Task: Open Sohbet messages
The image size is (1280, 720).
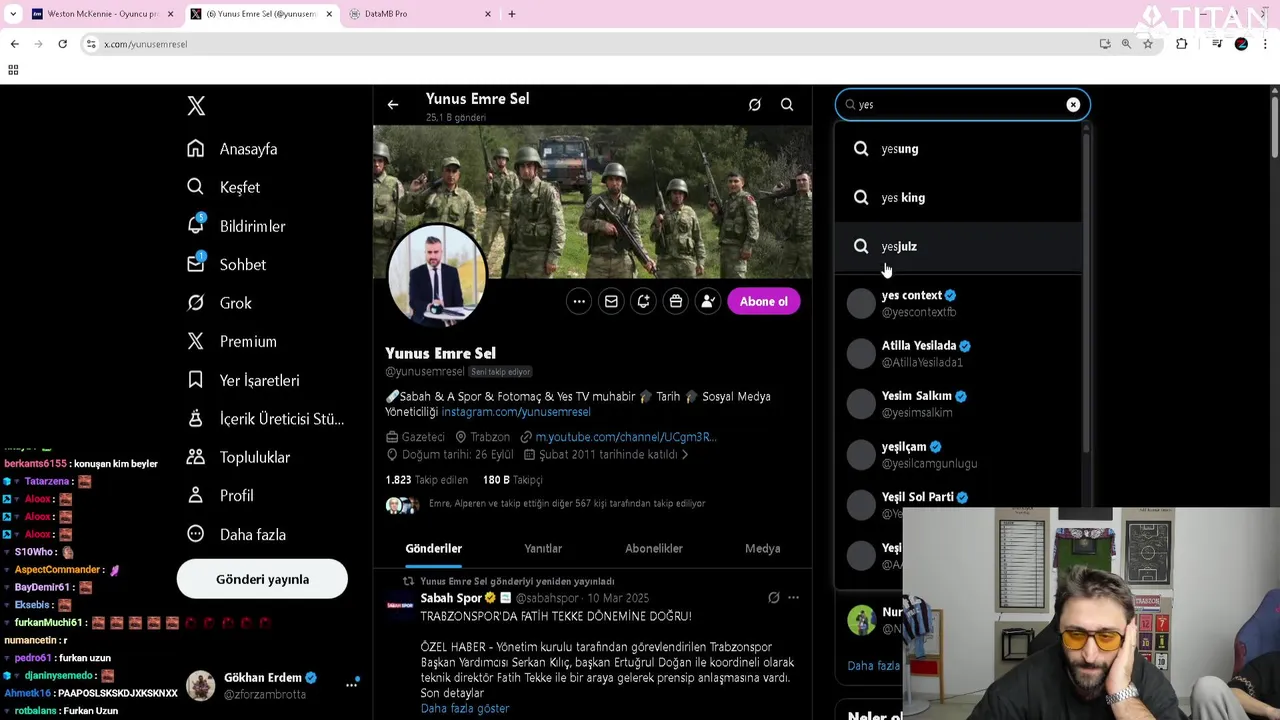Action: (x=226, y=264)
